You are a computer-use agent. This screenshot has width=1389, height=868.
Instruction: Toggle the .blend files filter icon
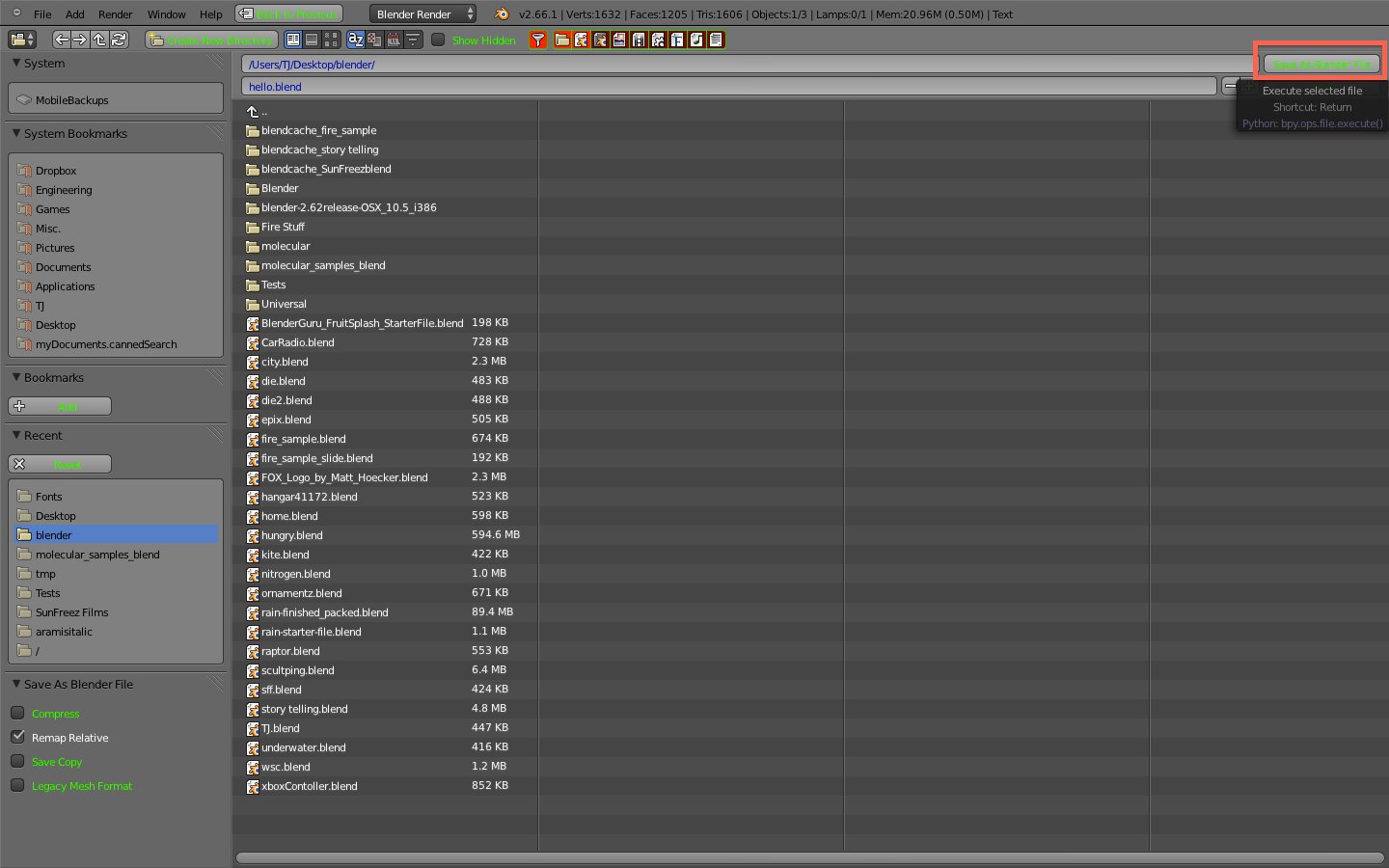point(581,40)
